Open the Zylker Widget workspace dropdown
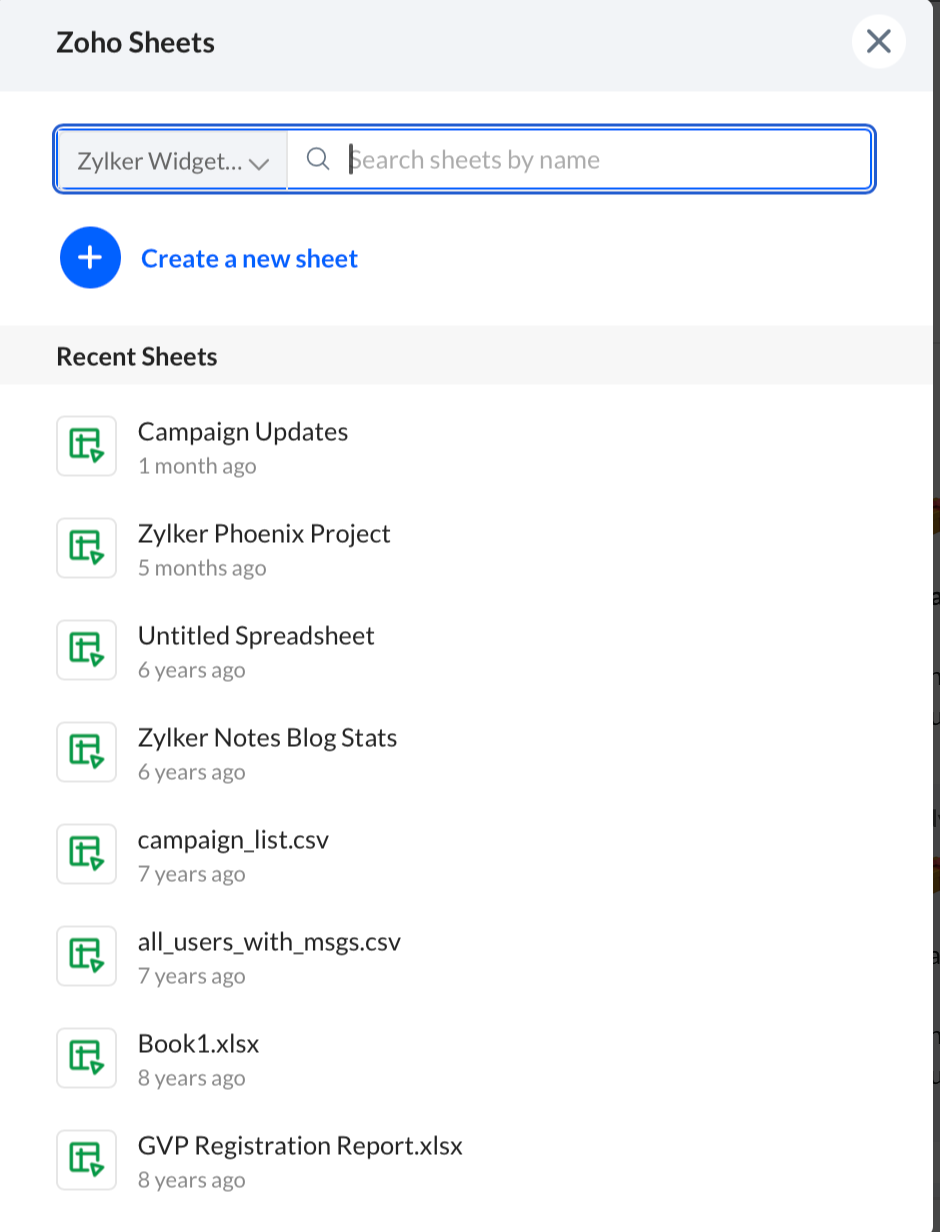 pyautogui.click(x=173, y=160)
